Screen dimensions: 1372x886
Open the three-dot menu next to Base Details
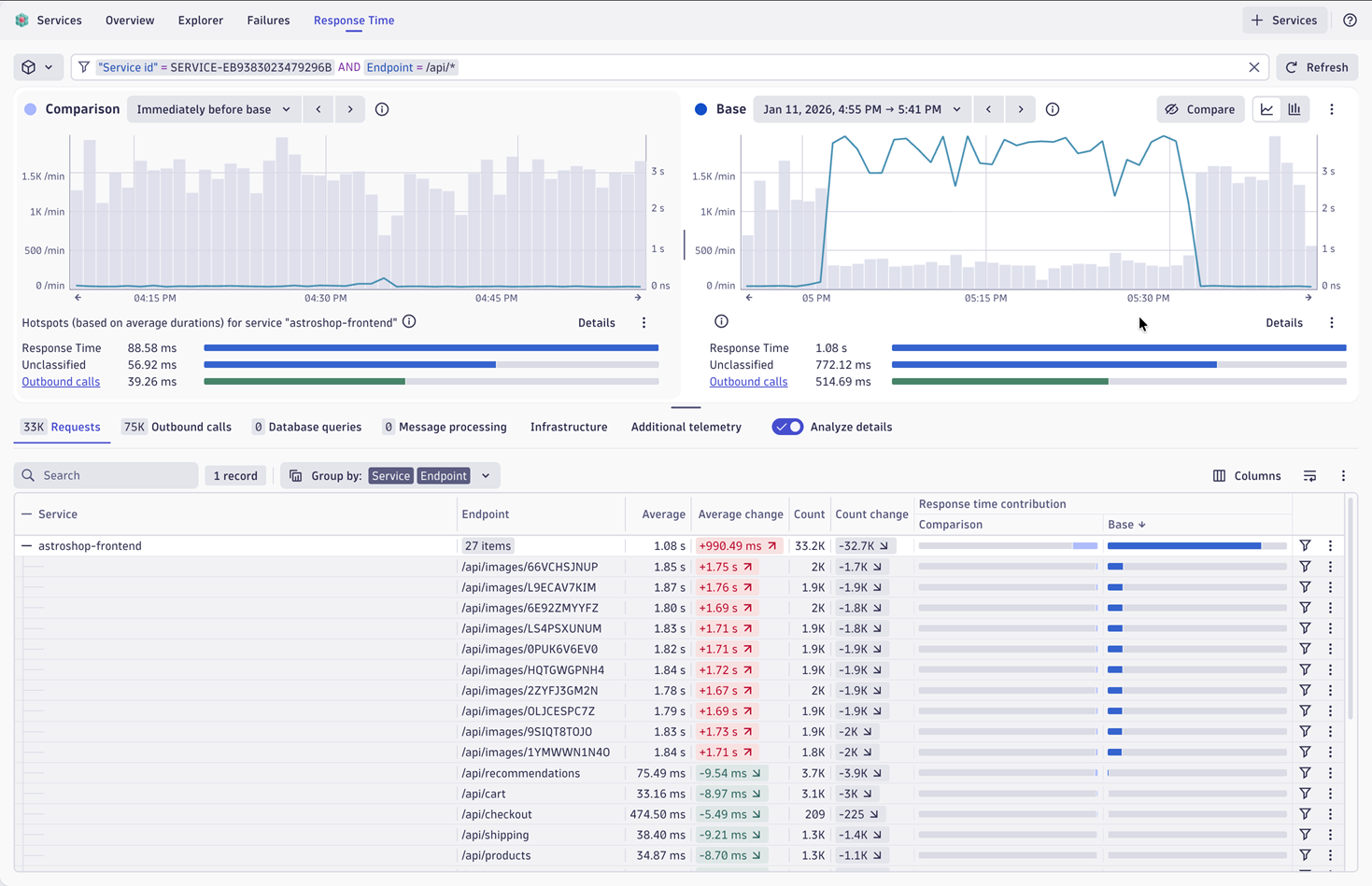[x=1332, y=322]
